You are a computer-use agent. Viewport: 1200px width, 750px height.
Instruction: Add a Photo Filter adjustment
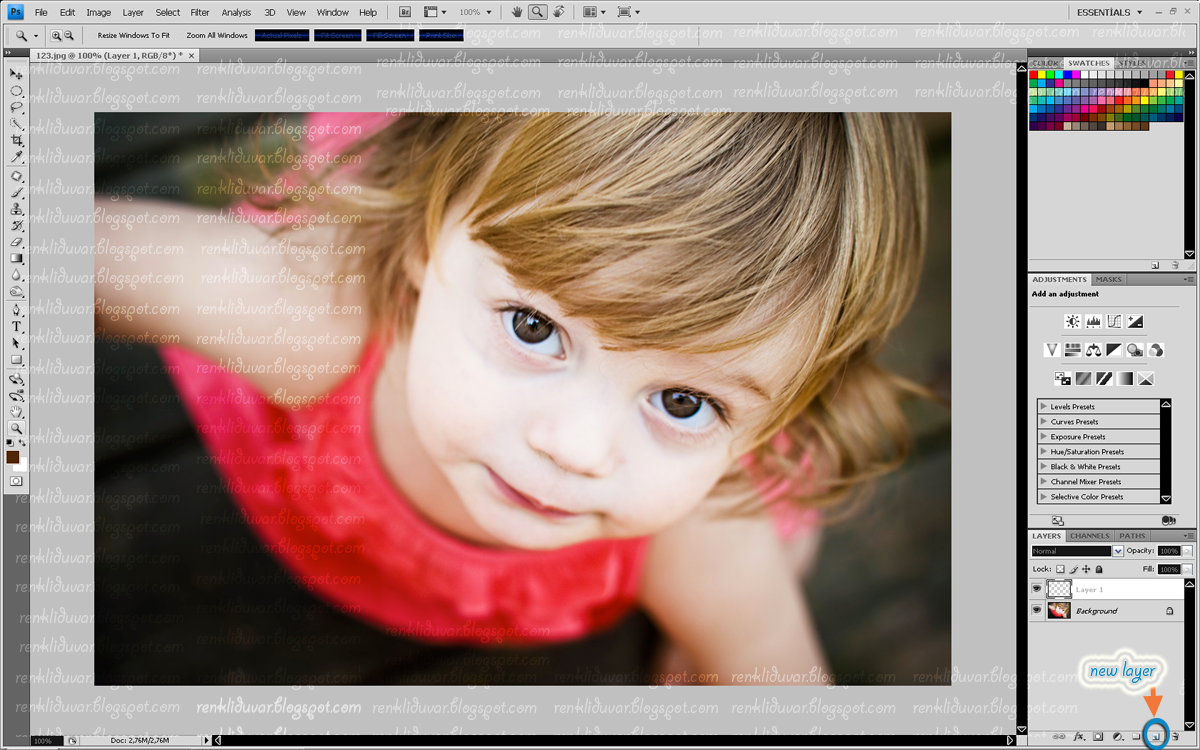pyautogui.click(x=1135, y=350)
